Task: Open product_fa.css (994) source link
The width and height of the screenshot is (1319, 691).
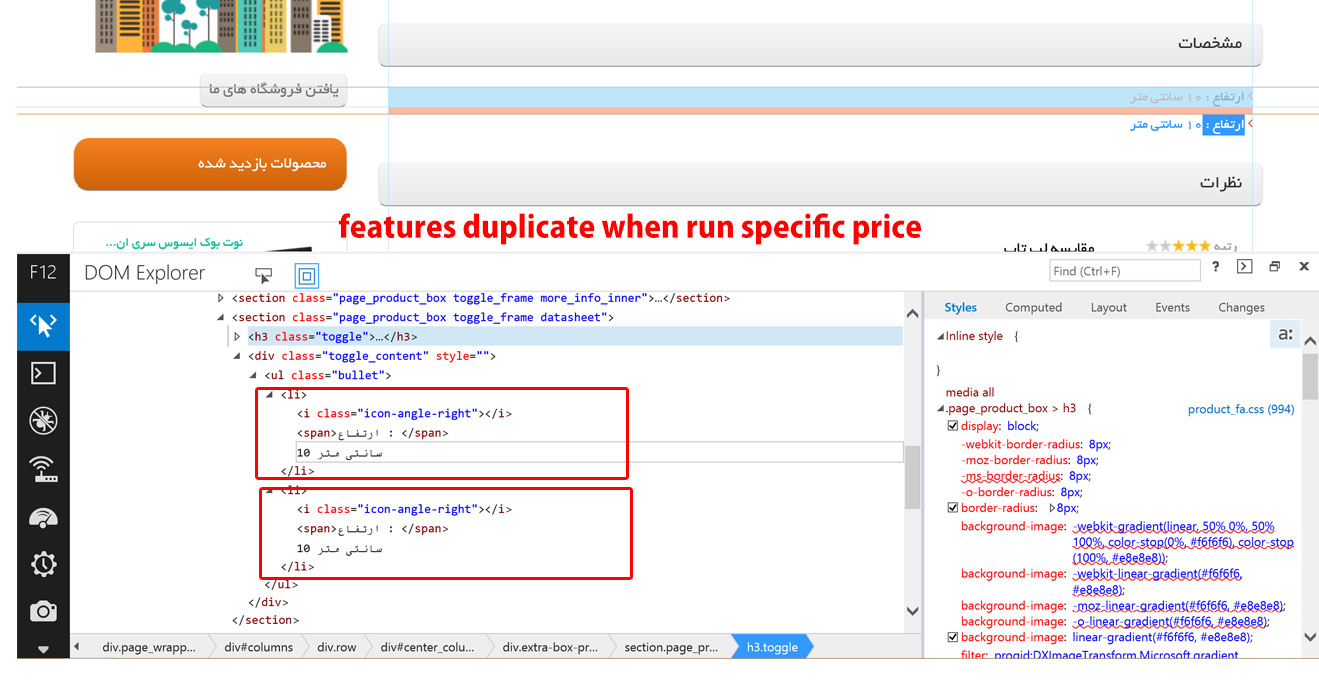Action: 1240,409
